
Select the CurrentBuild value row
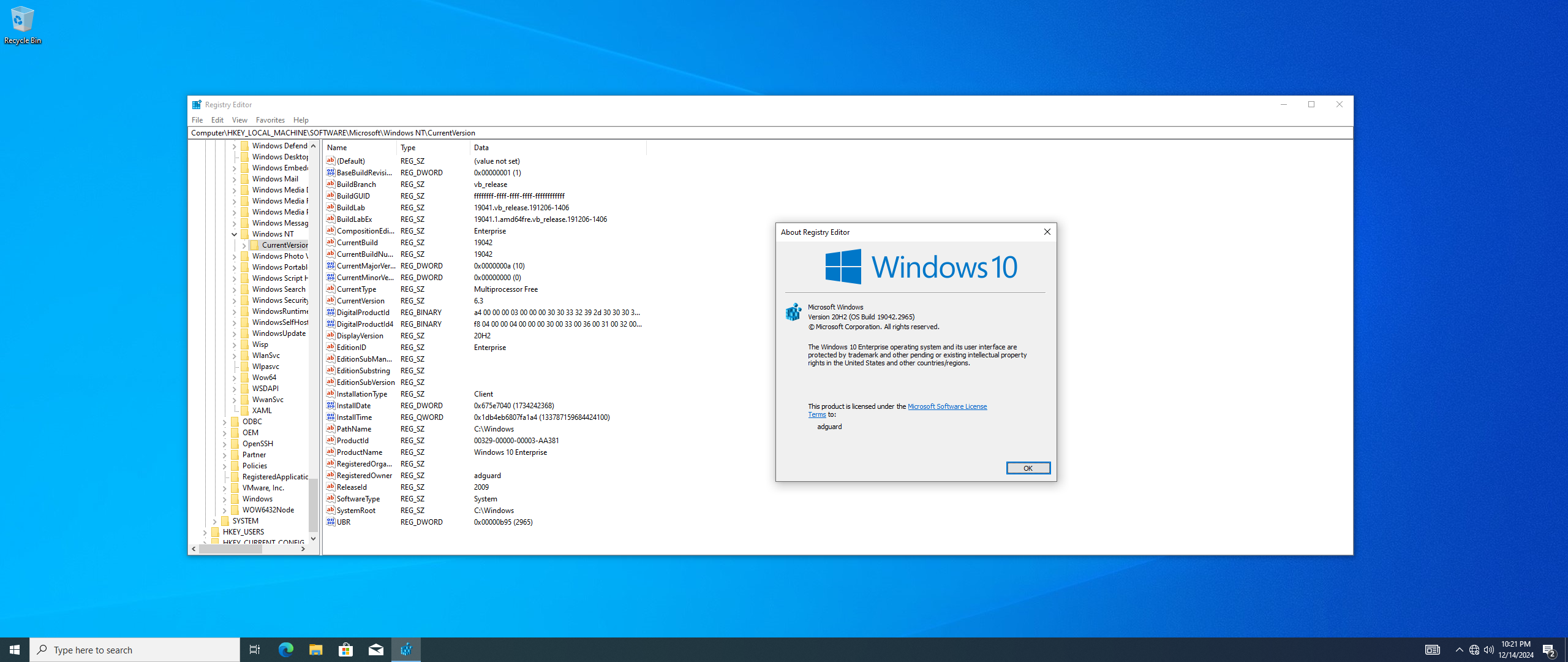pyautogui.click(x=485, y=242)
